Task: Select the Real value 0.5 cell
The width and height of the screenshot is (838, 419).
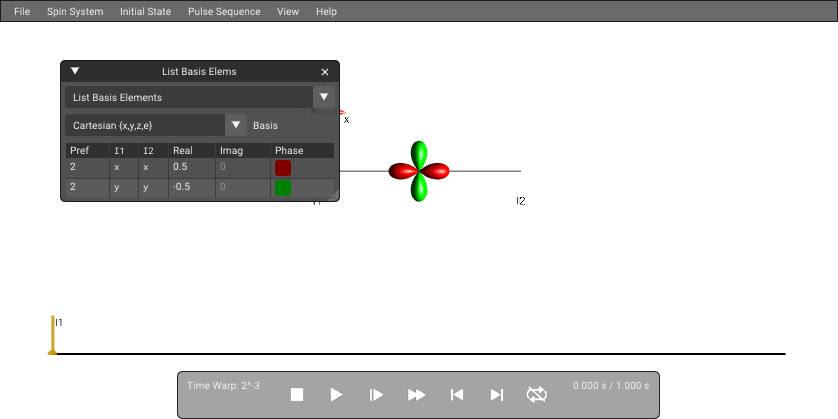Action: 192,167
